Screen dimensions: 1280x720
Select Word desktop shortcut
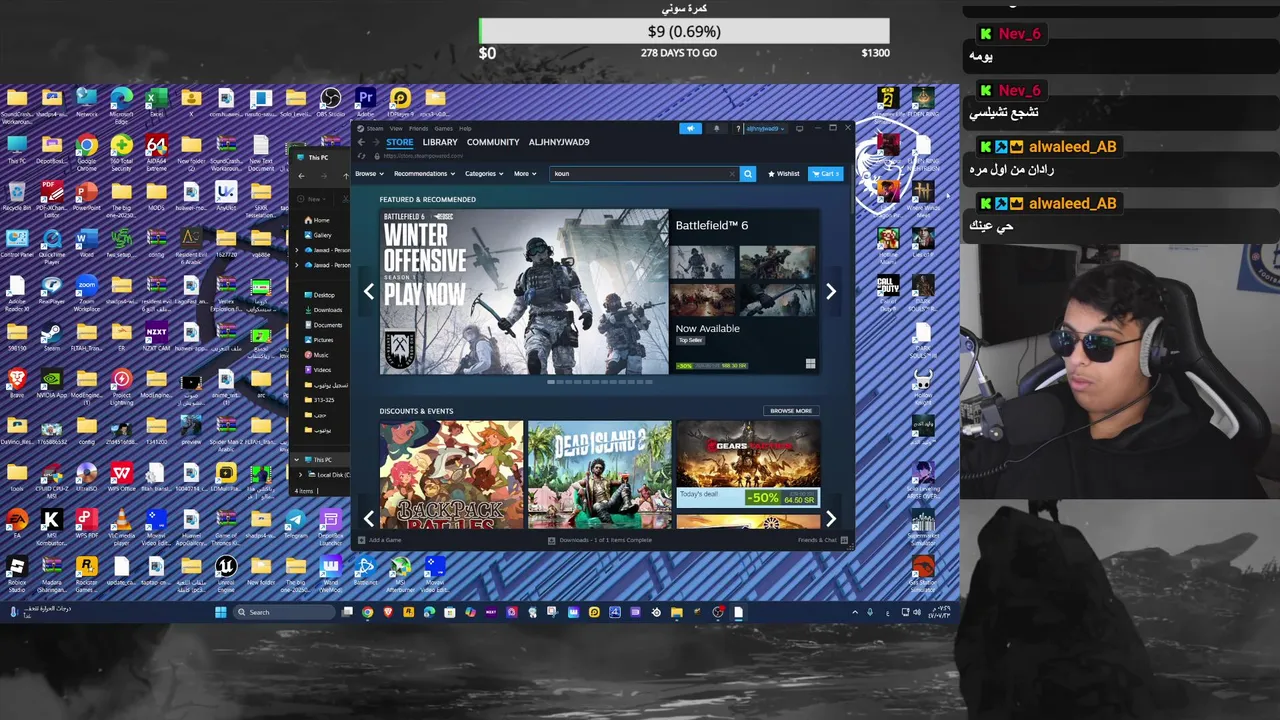tap(87, 243)
